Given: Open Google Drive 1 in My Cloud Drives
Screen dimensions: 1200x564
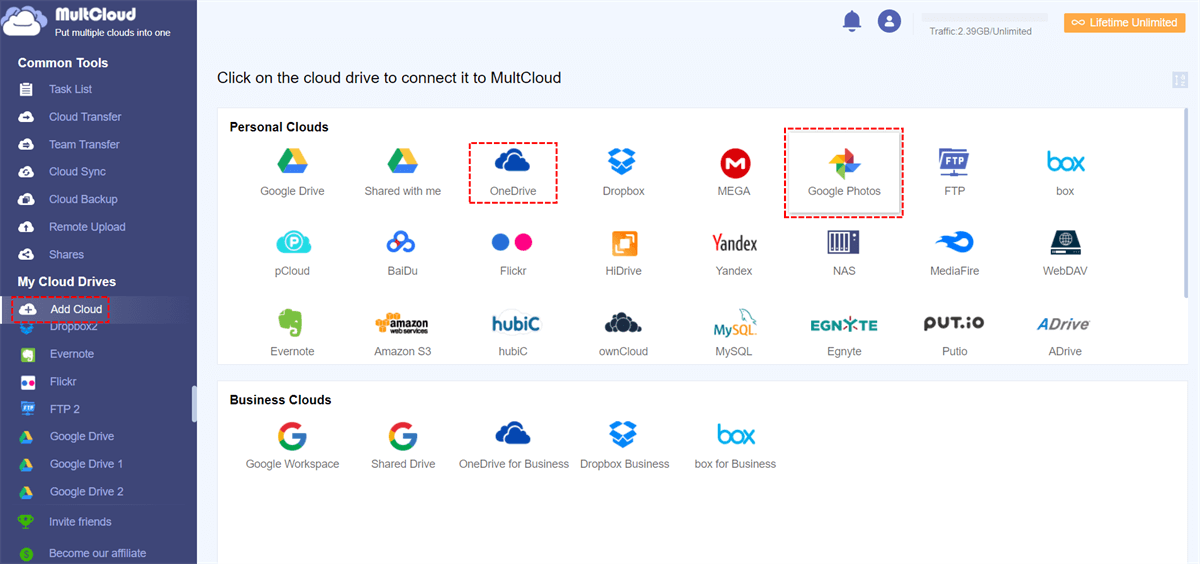Looking at the screenshot, I should coord(86,464).
